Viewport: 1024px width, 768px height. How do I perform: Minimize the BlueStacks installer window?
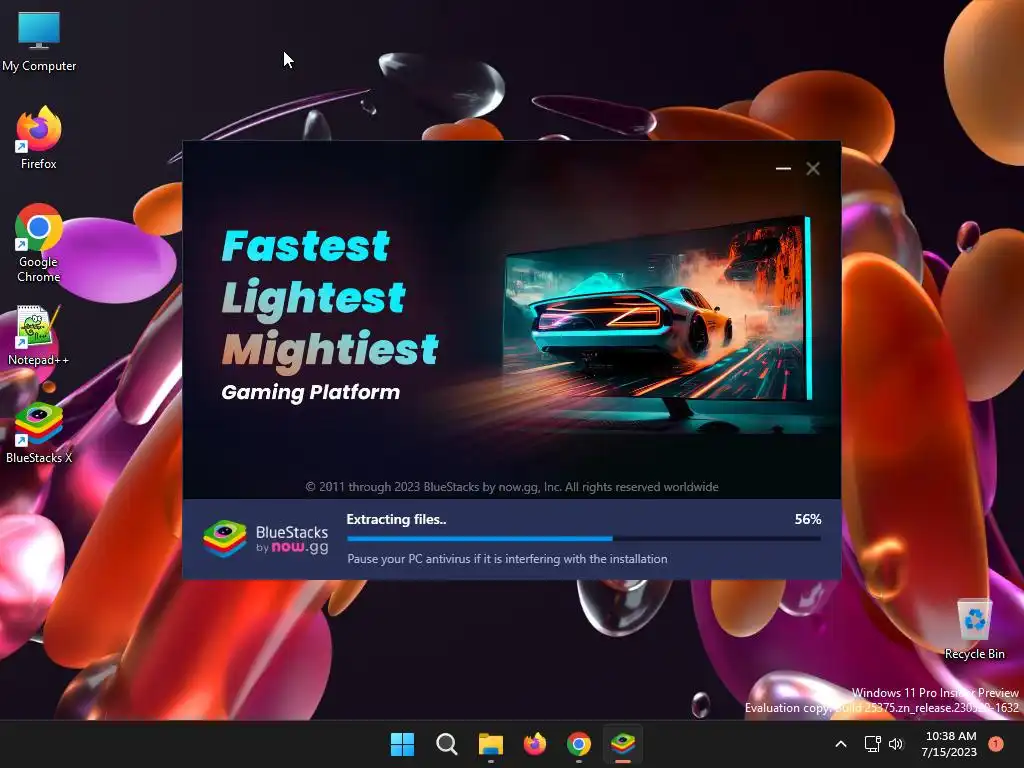point(784,168)
